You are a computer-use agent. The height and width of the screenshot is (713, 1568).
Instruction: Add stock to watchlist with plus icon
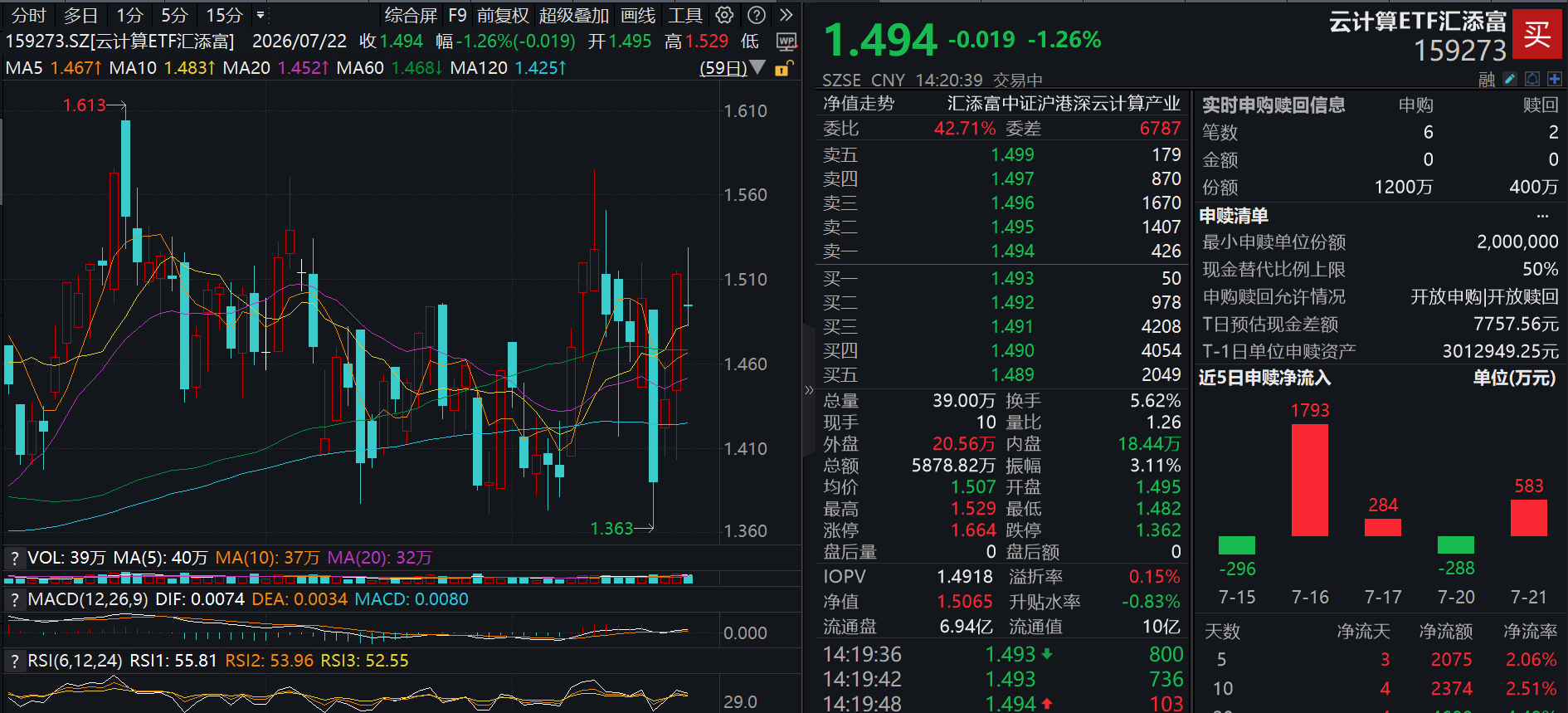click(x=1554, y=79)
